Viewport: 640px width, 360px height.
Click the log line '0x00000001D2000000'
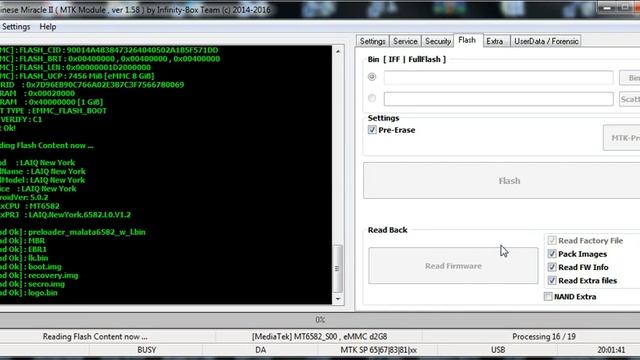click(x=108, y=67)
